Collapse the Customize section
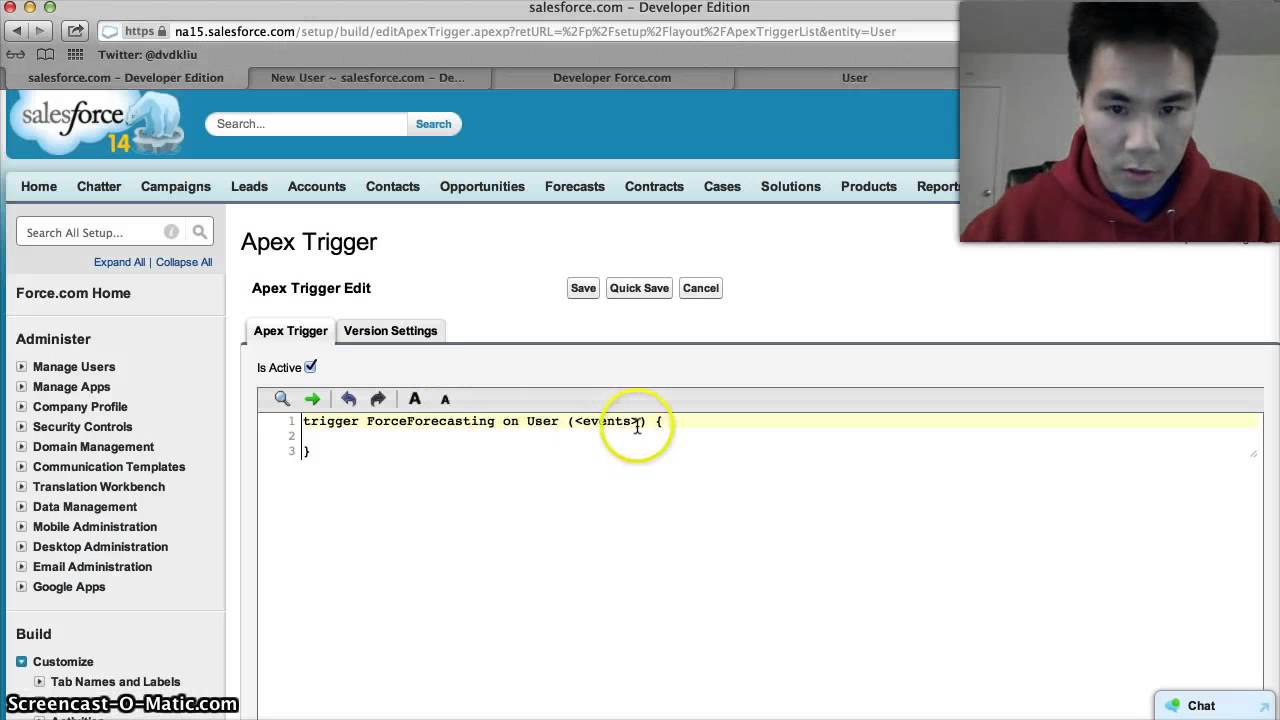Screen dimensions: 1280x720 22,662
